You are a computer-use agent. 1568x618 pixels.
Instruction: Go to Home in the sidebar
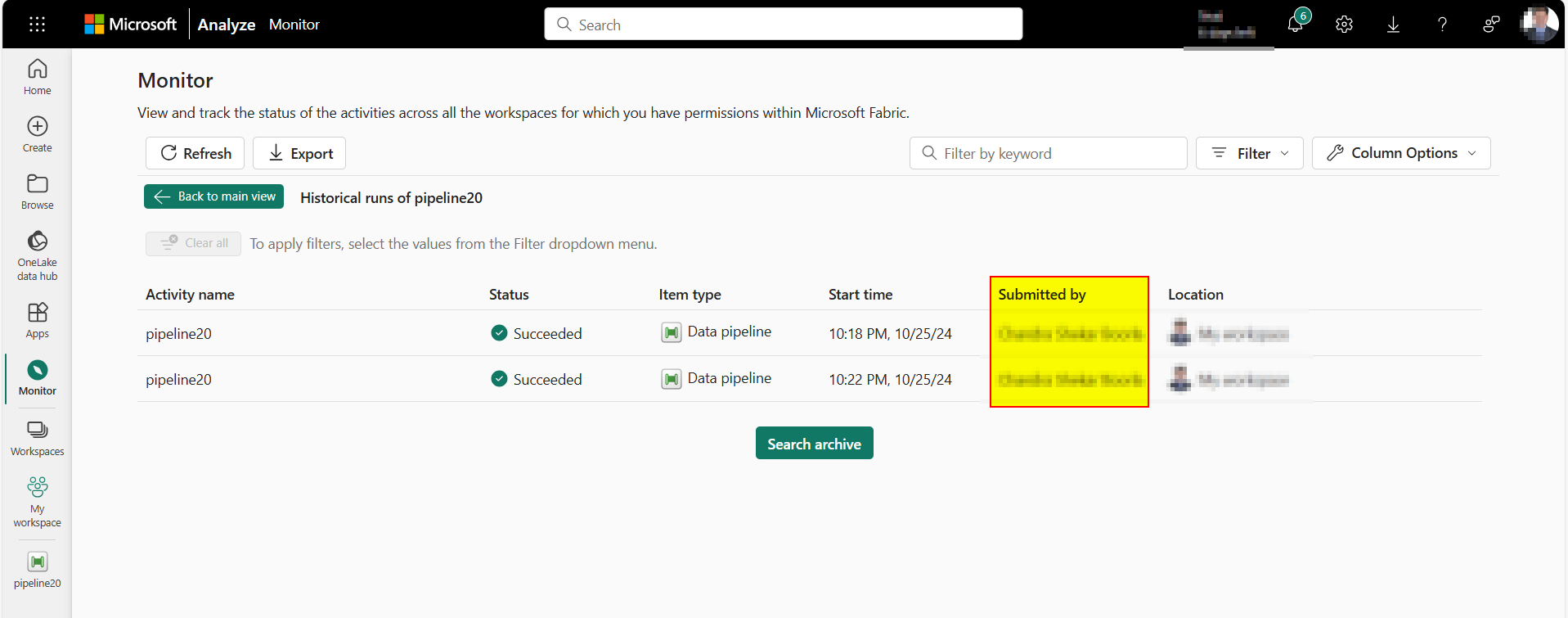click(38, 77)
